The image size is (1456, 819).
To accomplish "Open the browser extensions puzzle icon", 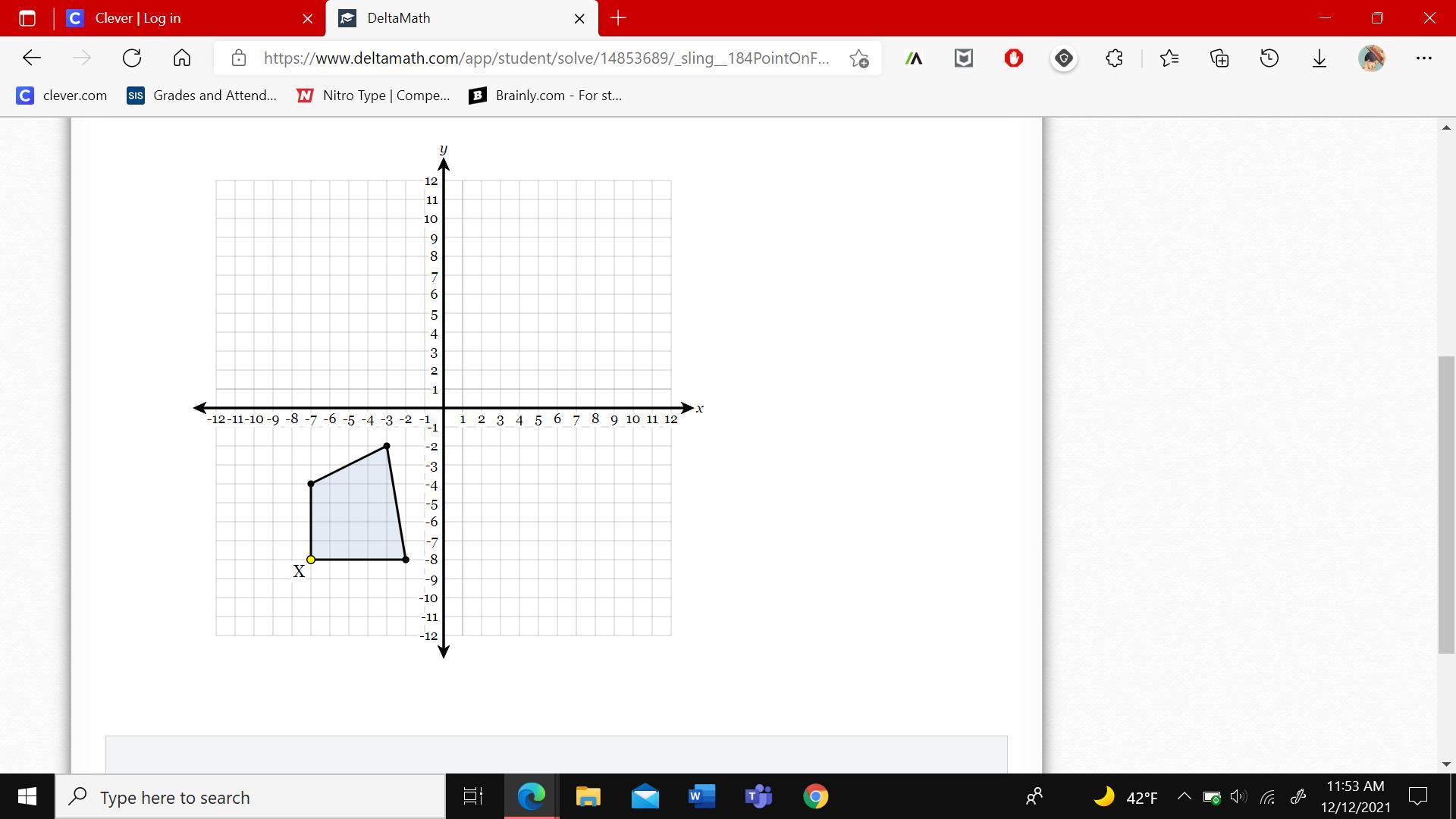I will (1114, 58).
